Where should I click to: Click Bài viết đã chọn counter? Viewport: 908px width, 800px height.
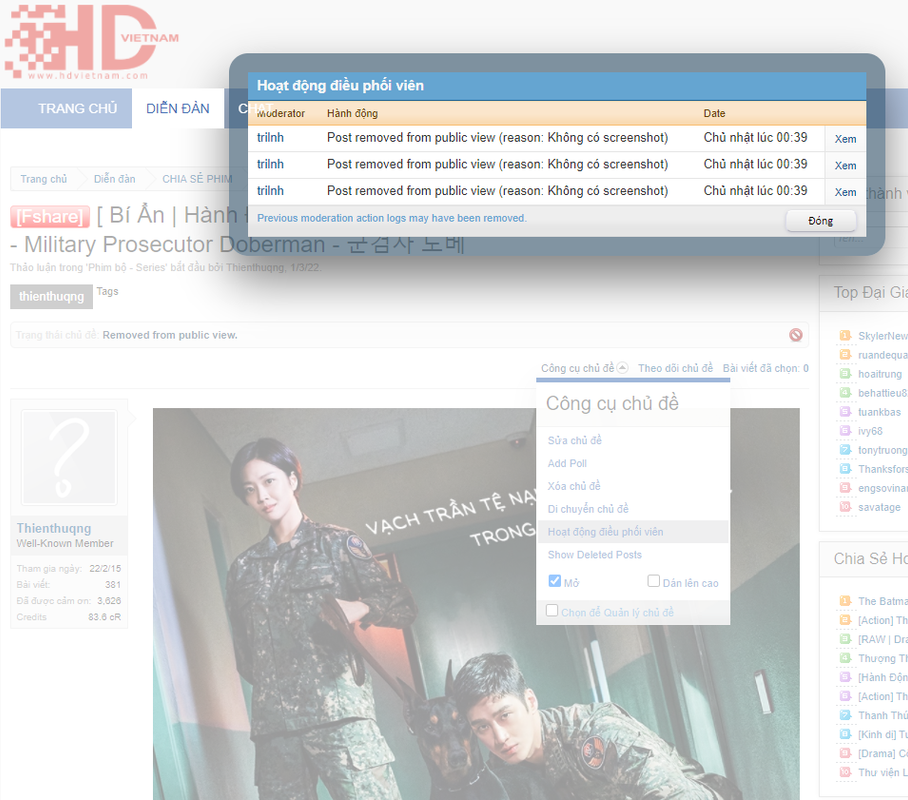(x=766, y=368)
